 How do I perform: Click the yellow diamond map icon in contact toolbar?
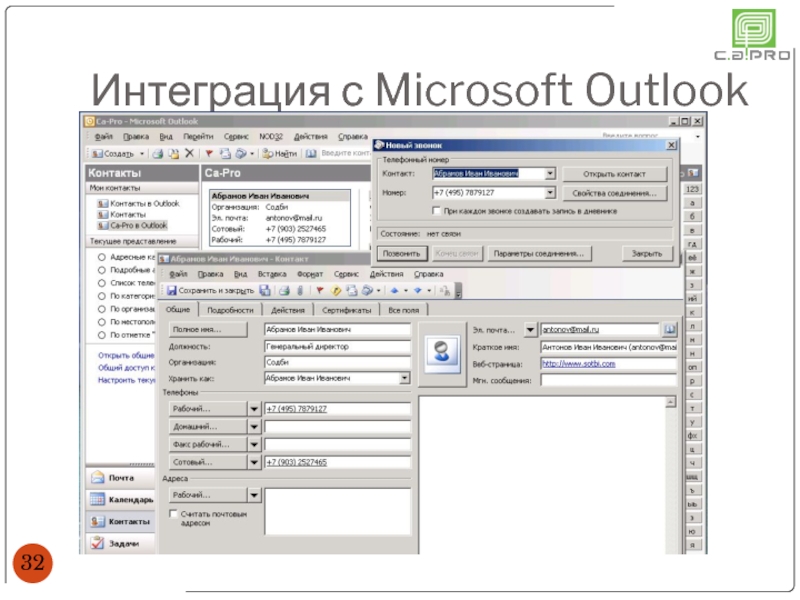click(x=336, y=290)
